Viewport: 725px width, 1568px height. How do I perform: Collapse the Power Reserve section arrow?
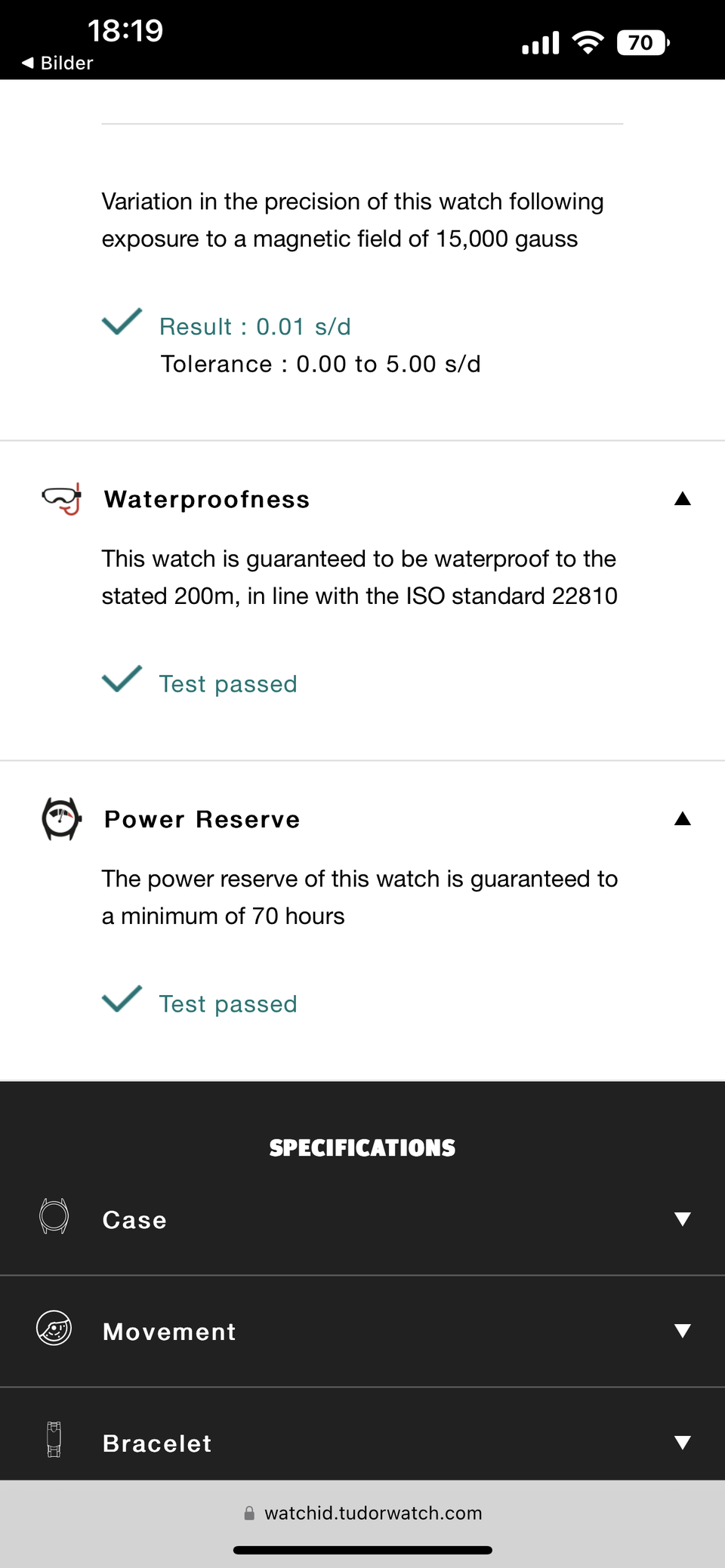[x=682, y=818]
